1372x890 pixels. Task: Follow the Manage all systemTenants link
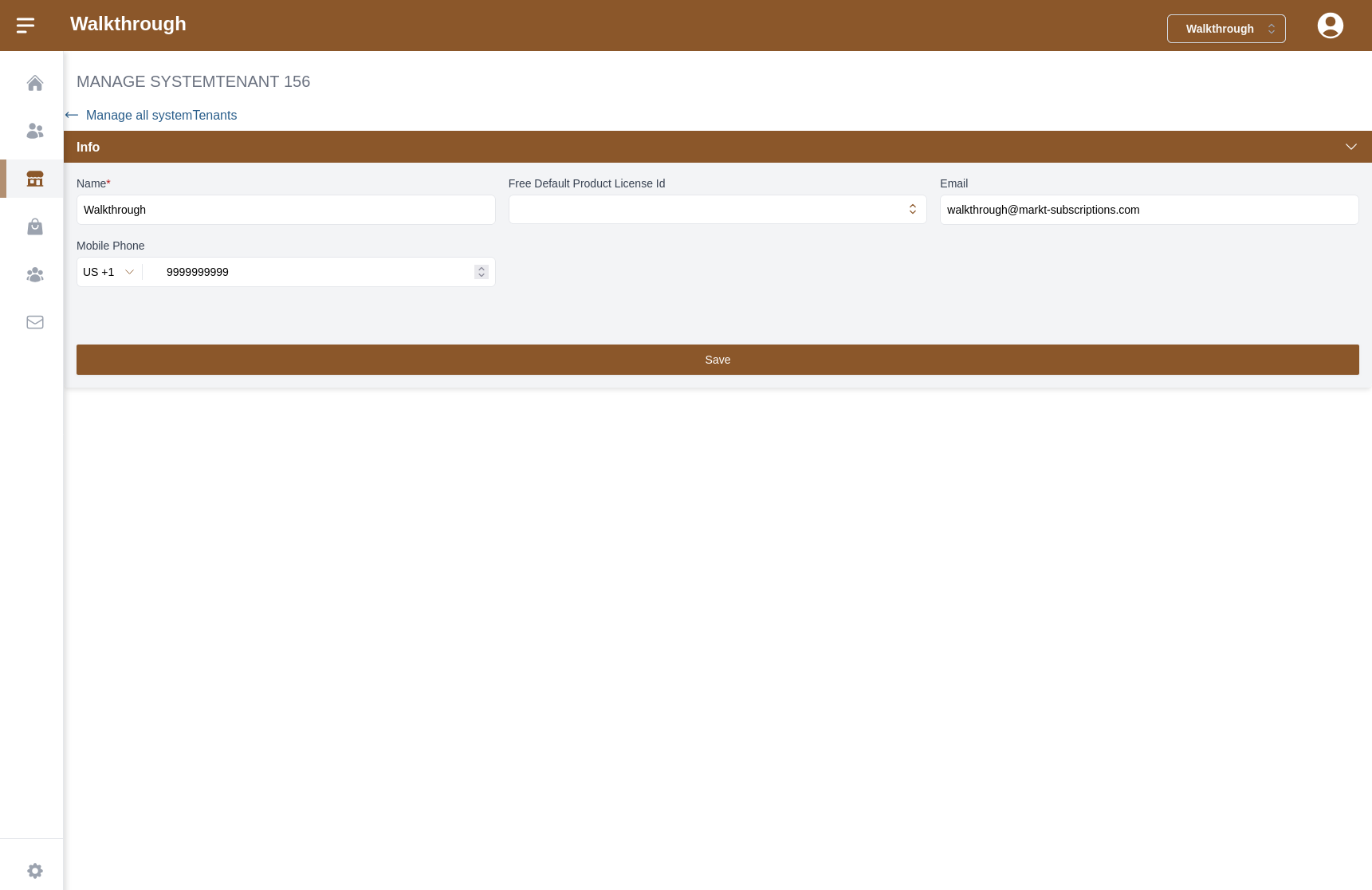161,115
